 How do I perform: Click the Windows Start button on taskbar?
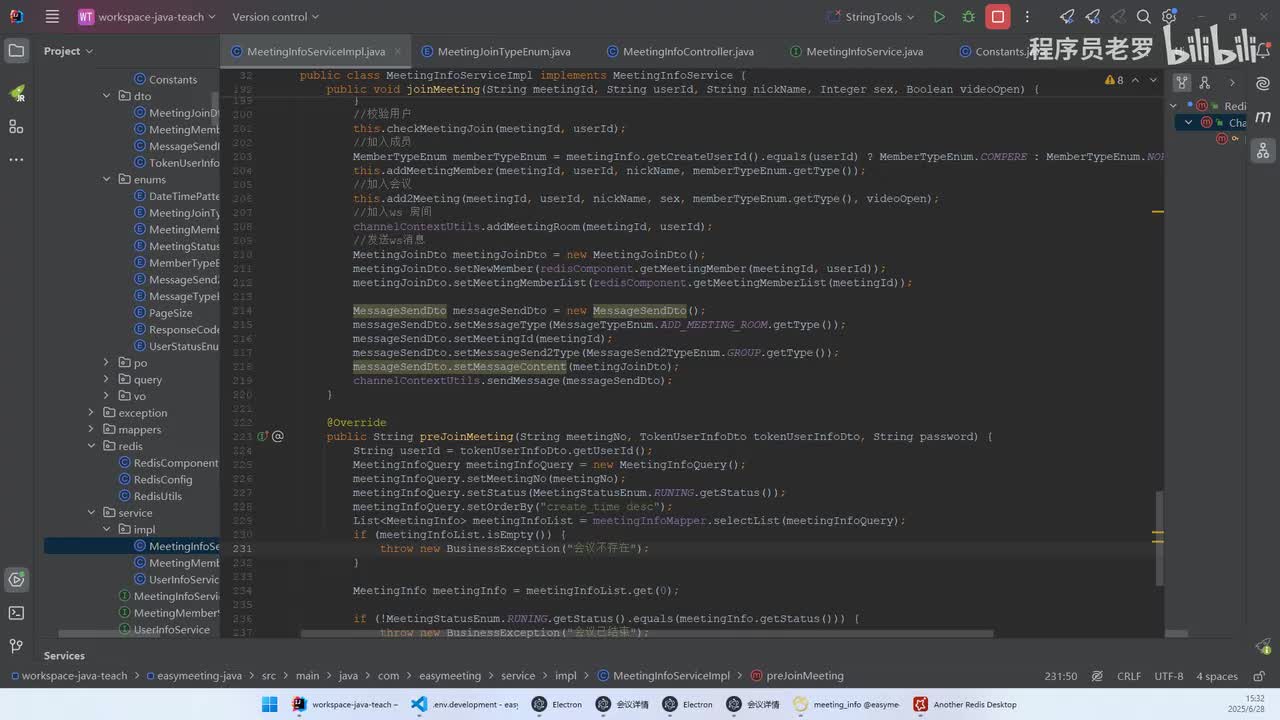pos(269,704)
